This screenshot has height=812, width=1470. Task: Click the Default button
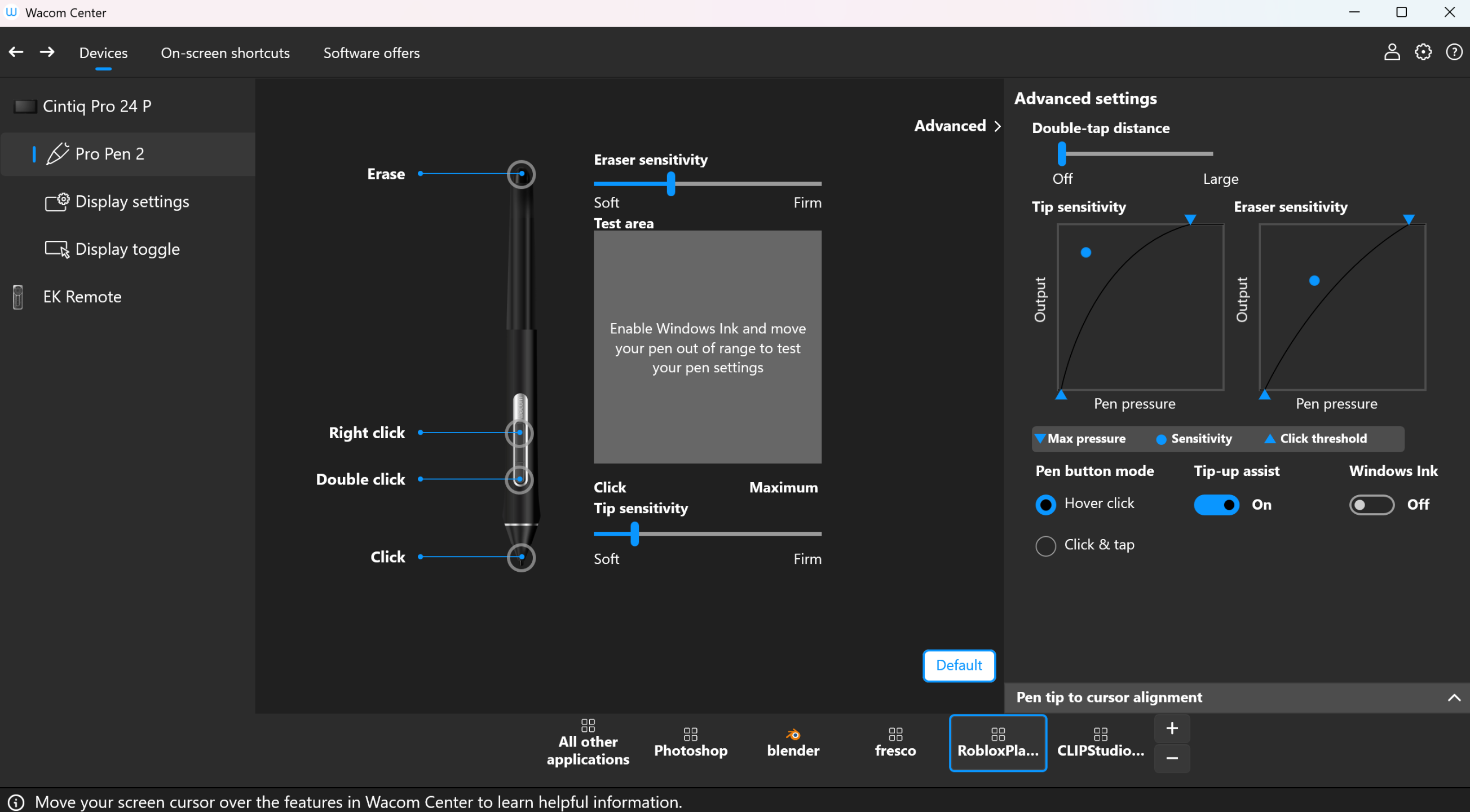[959, 665]
